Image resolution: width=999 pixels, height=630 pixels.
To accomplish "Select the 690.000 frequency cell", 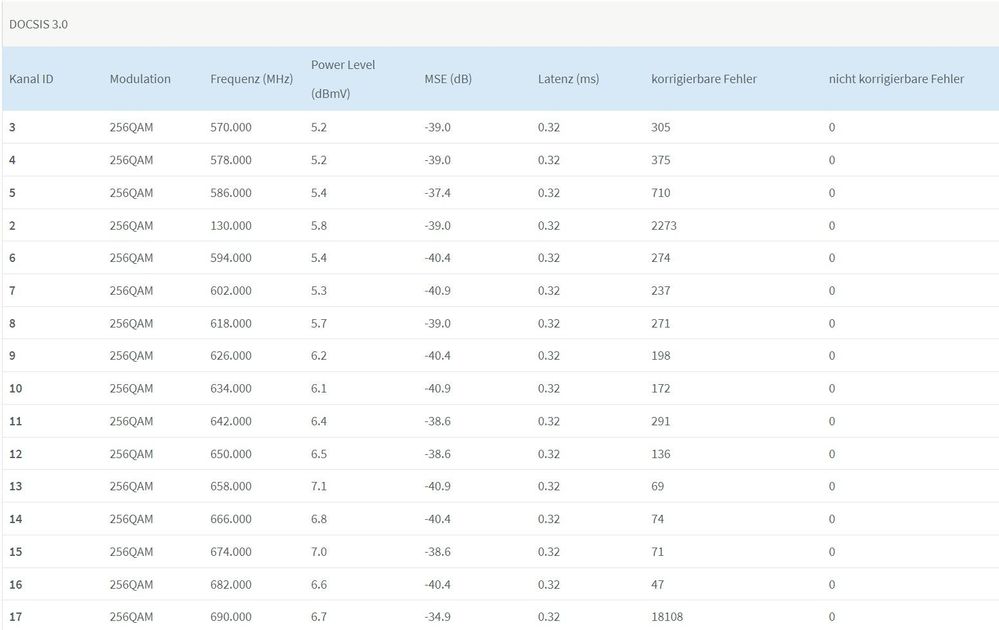I will click(231, 617).
